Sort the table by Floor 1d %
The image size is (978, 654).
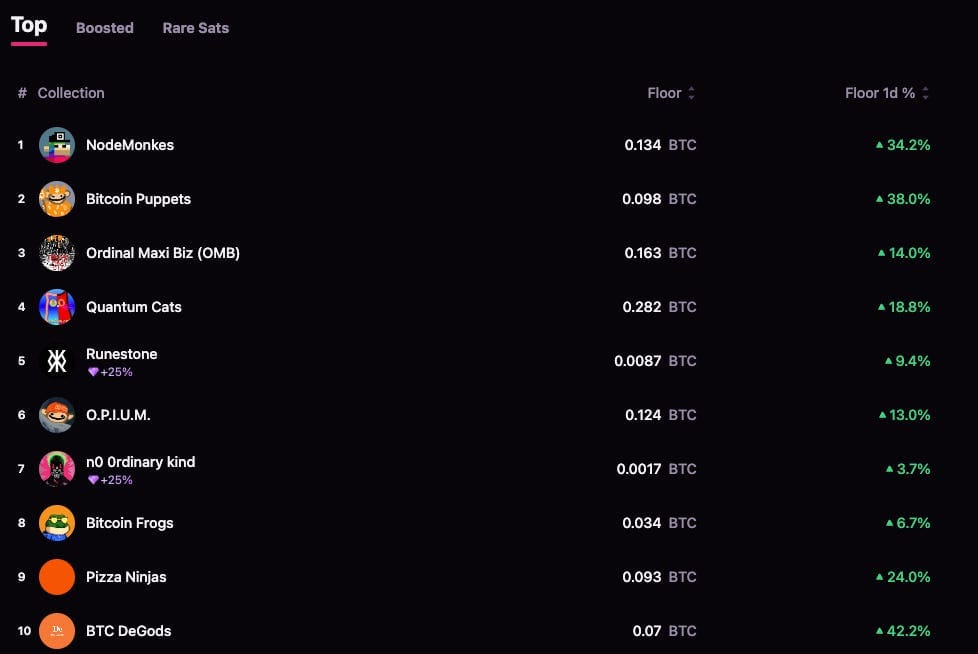coord(887,93)
